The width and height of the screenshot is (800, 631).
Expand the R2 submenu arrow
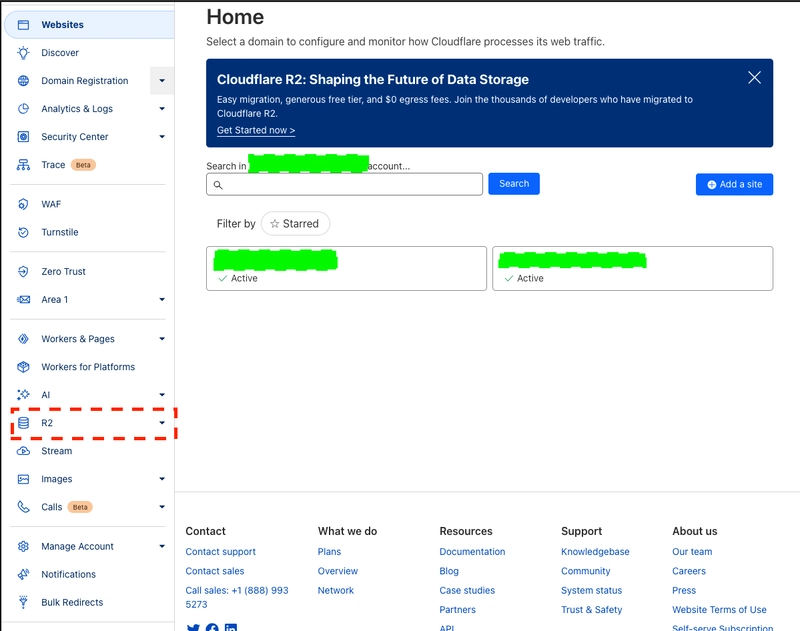[162, 423]
